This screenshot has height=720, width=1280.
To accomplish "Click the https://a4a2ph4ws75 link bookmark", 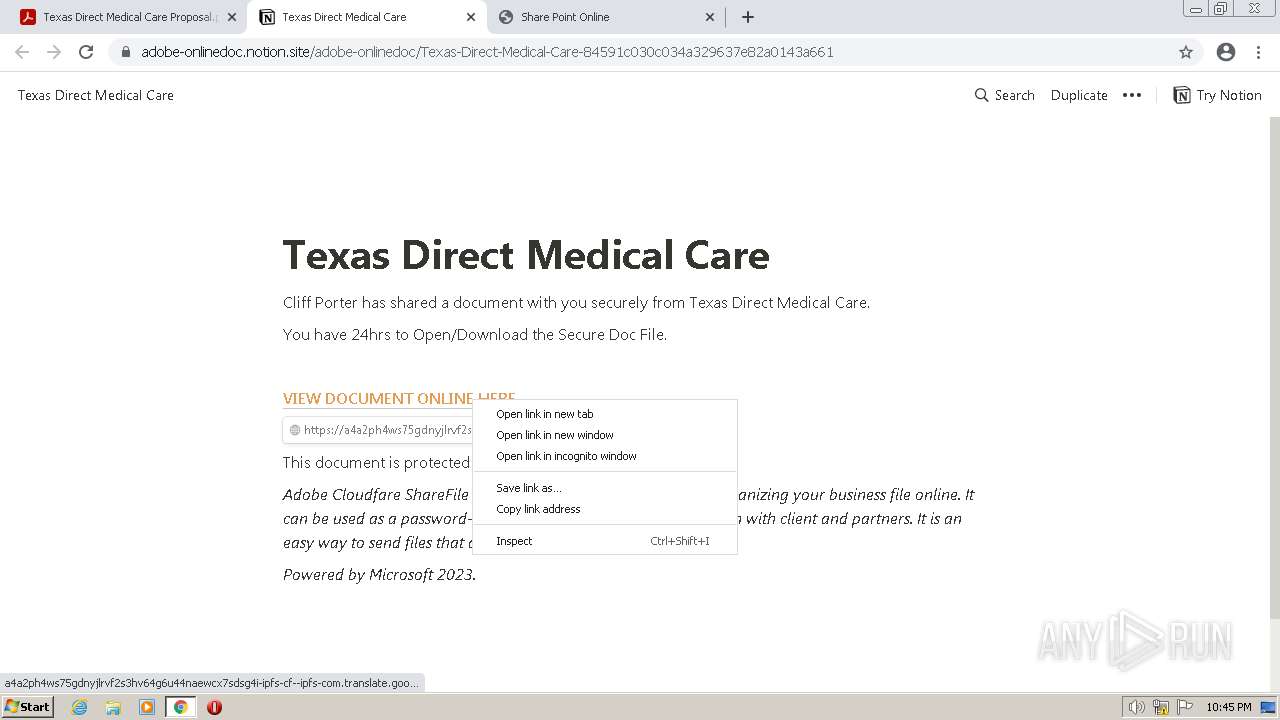I will (378, 430).
